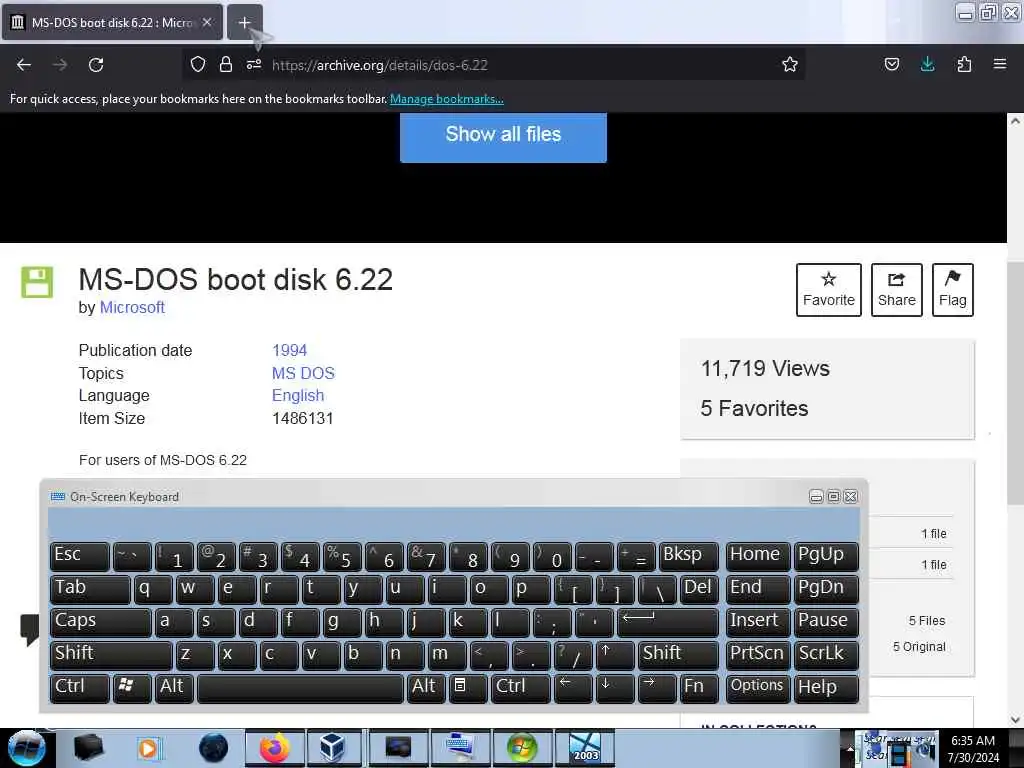Open the 2003 taskbar icon
1024x768 pixels.
[585, 748]
